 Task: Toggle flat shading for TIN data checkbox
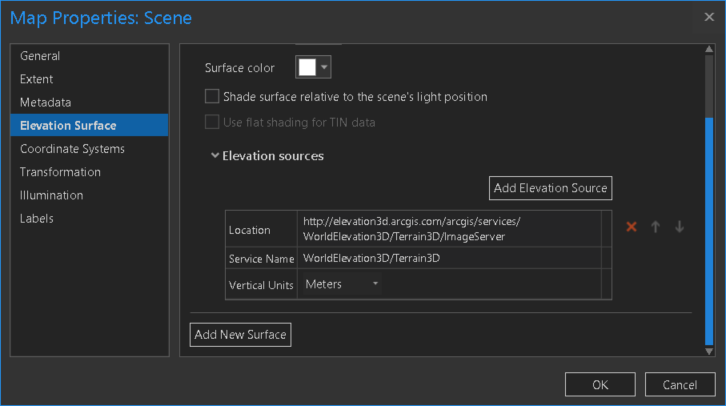(x=212, y=122)
